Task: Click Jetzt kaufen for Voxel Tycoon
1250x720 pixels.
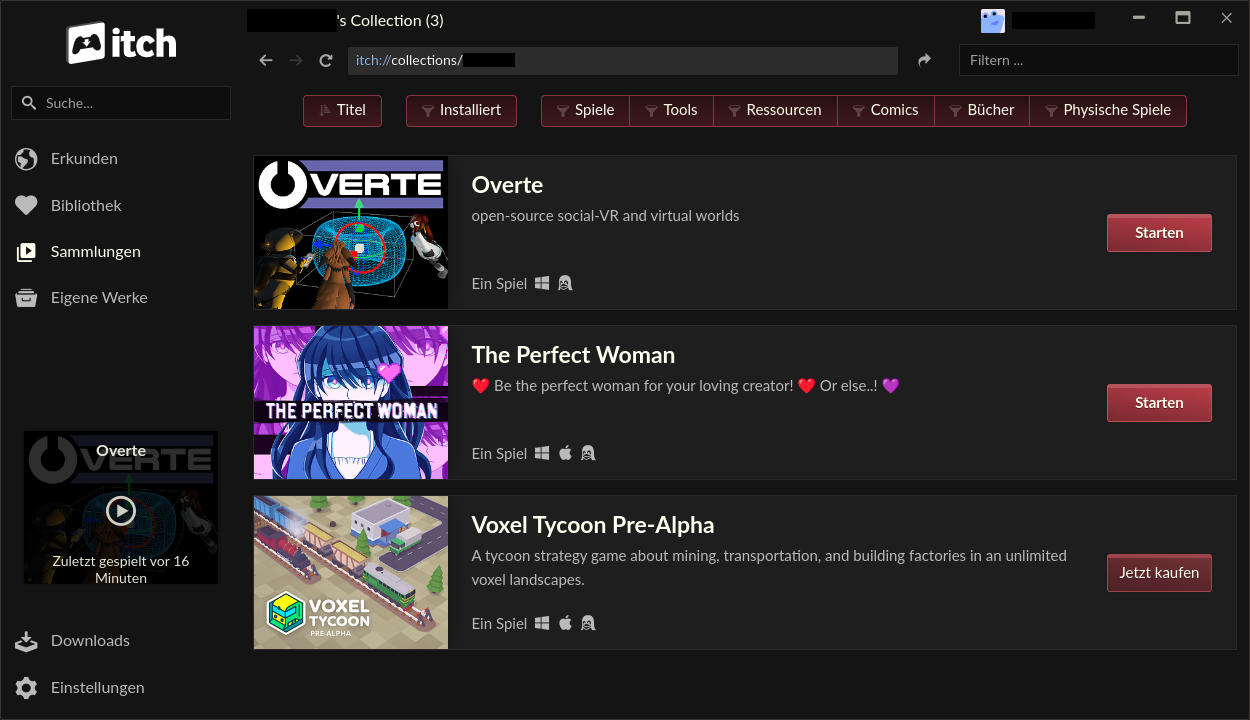Action: 1159,573
